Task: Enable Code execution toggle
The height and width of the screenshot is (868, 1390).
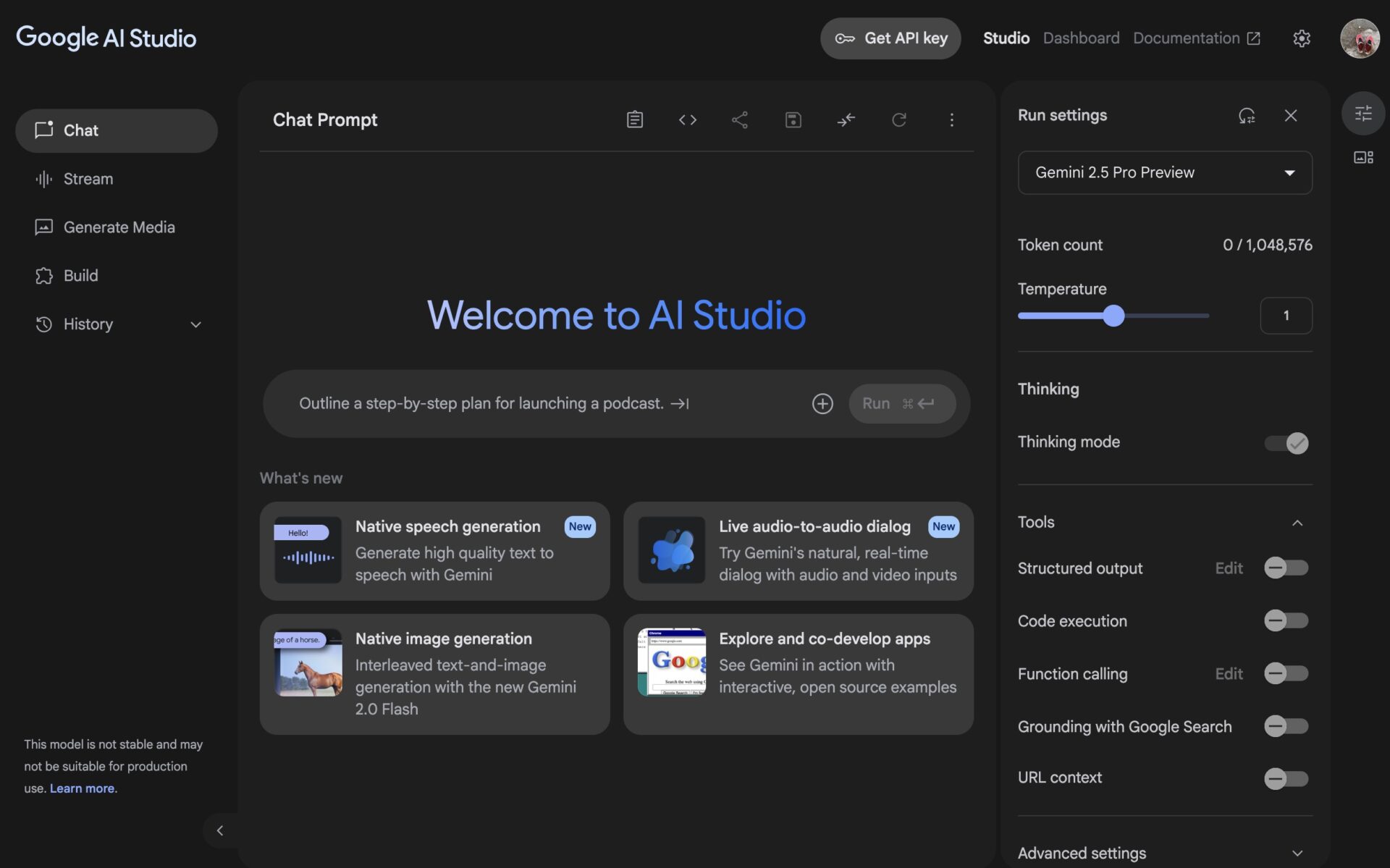Action: [x=1286, y=620]
